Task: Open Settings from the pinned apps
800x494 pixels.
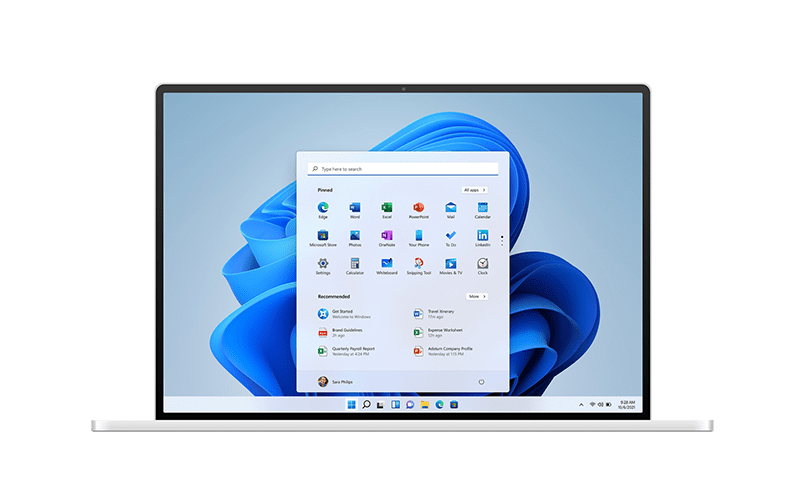Action: point(323,266)
